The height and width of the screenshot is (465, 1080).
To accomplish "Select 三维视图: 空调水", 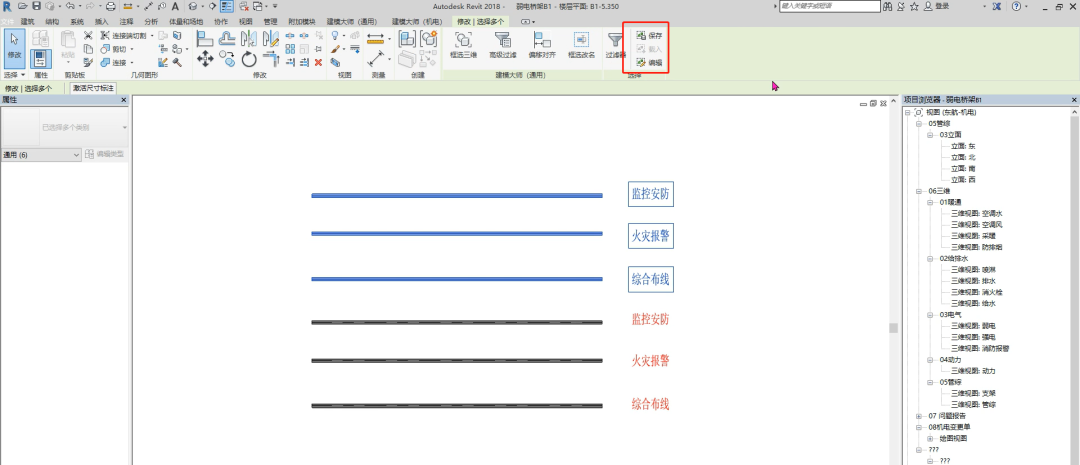I will click(x=977, y=214).
